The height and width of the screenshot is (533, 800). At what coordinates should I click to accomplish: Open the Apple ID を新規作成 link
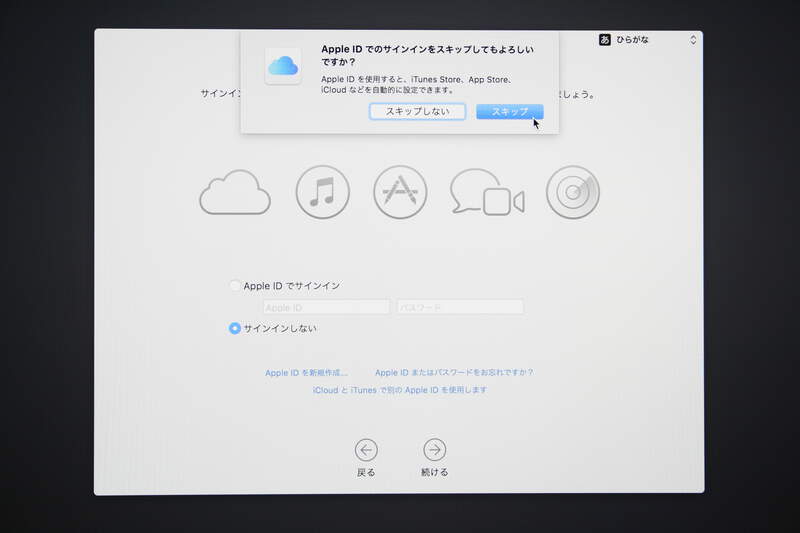pos(306,372)
